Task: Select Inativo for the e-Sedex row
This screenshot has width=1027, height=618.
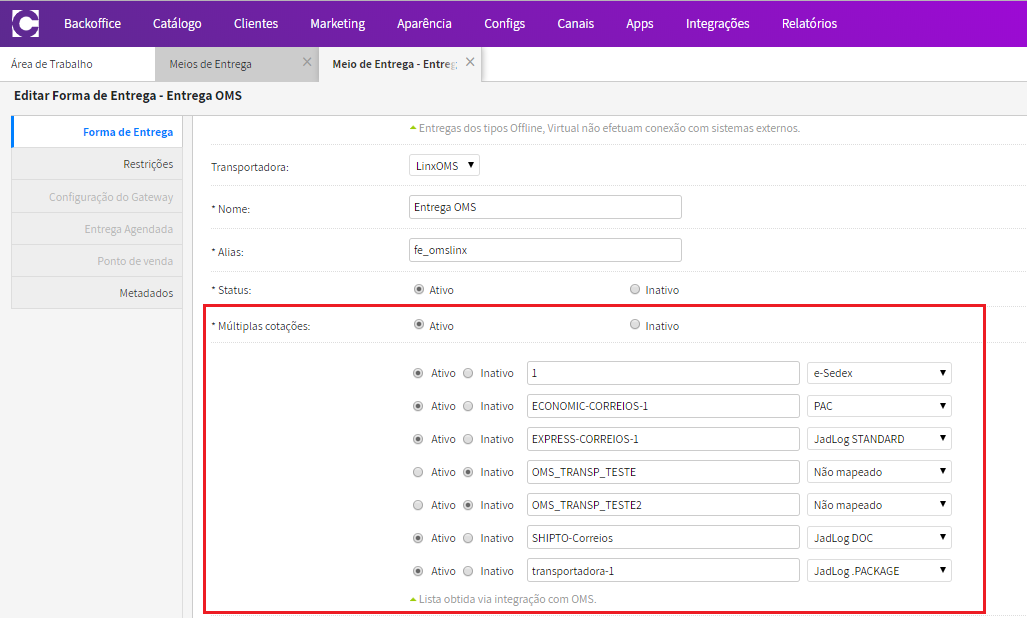Action: [x=468, y=373]
